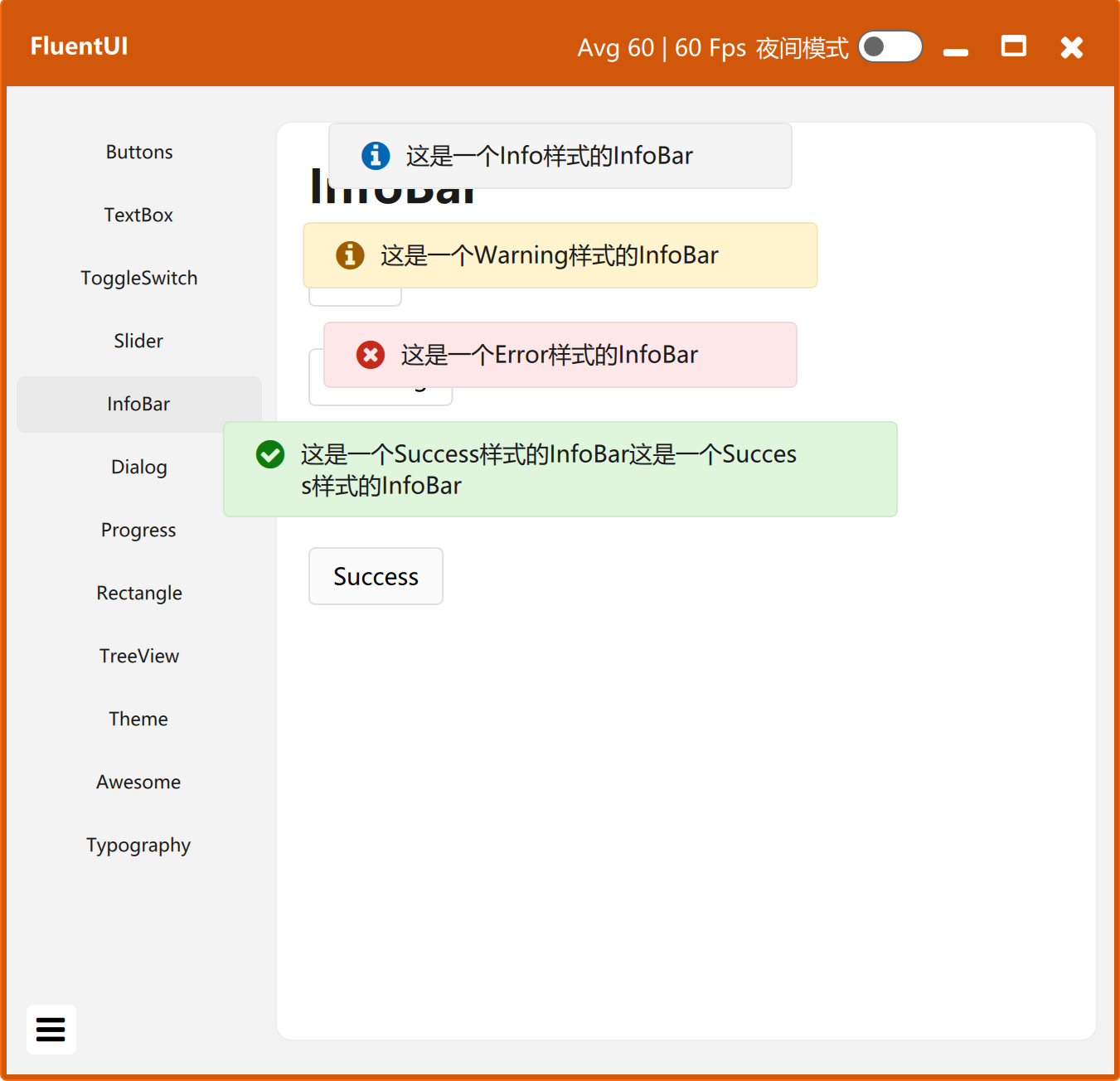Close the FluentUI window
The height and width of the screenshot is (1081, 1120).
point(1072,47)
